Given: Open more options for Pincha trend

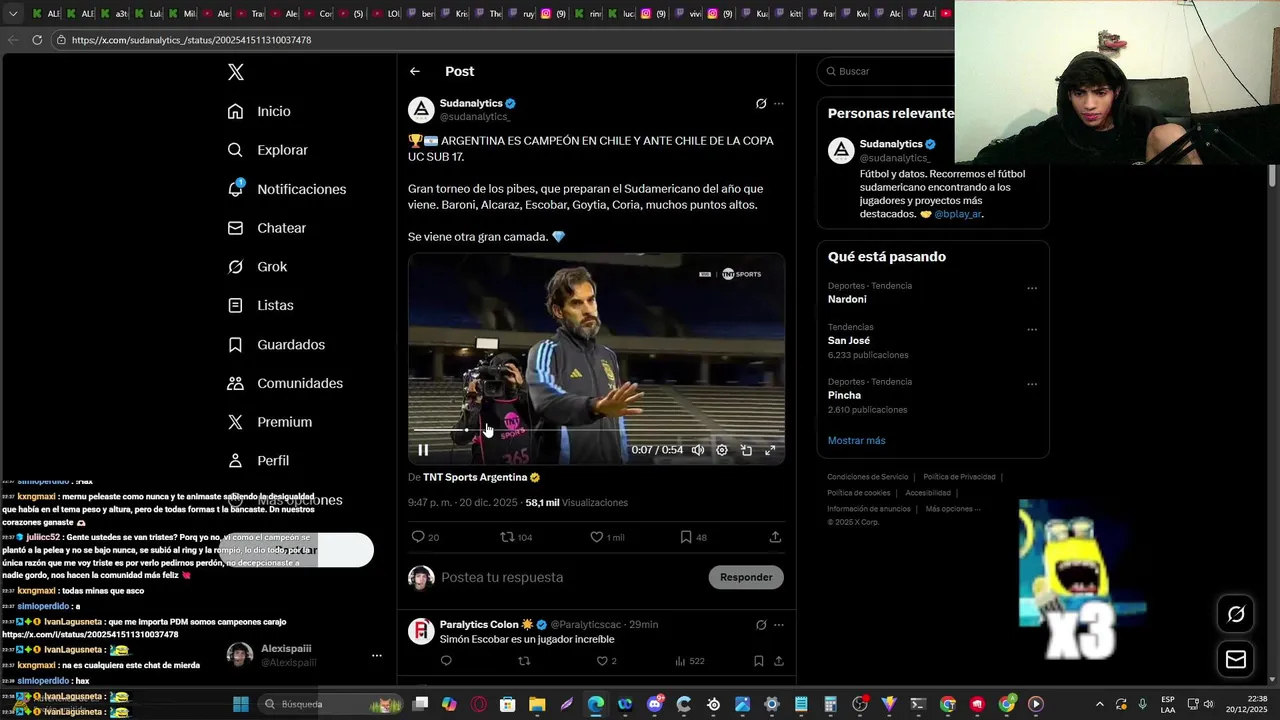Looking at the screenshot, I should 1032,384.
